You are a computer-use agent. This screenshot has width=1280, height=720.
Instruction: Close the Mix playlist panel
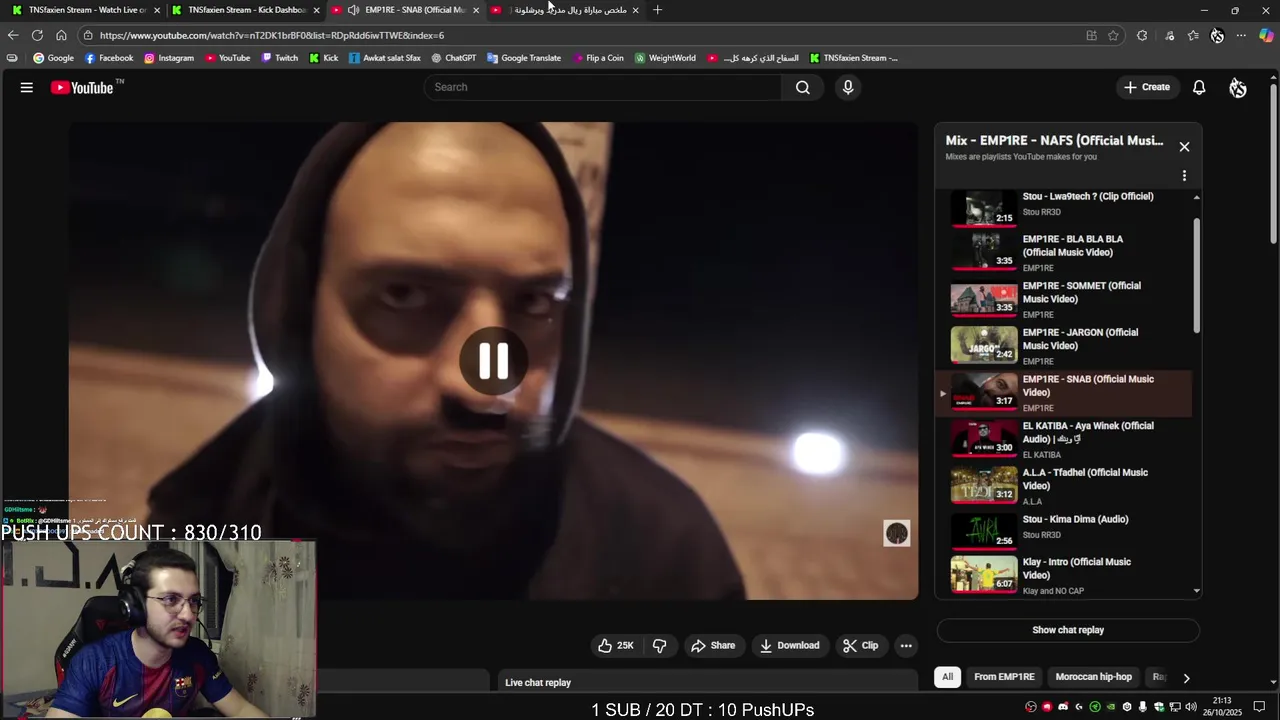(1184, 147)
